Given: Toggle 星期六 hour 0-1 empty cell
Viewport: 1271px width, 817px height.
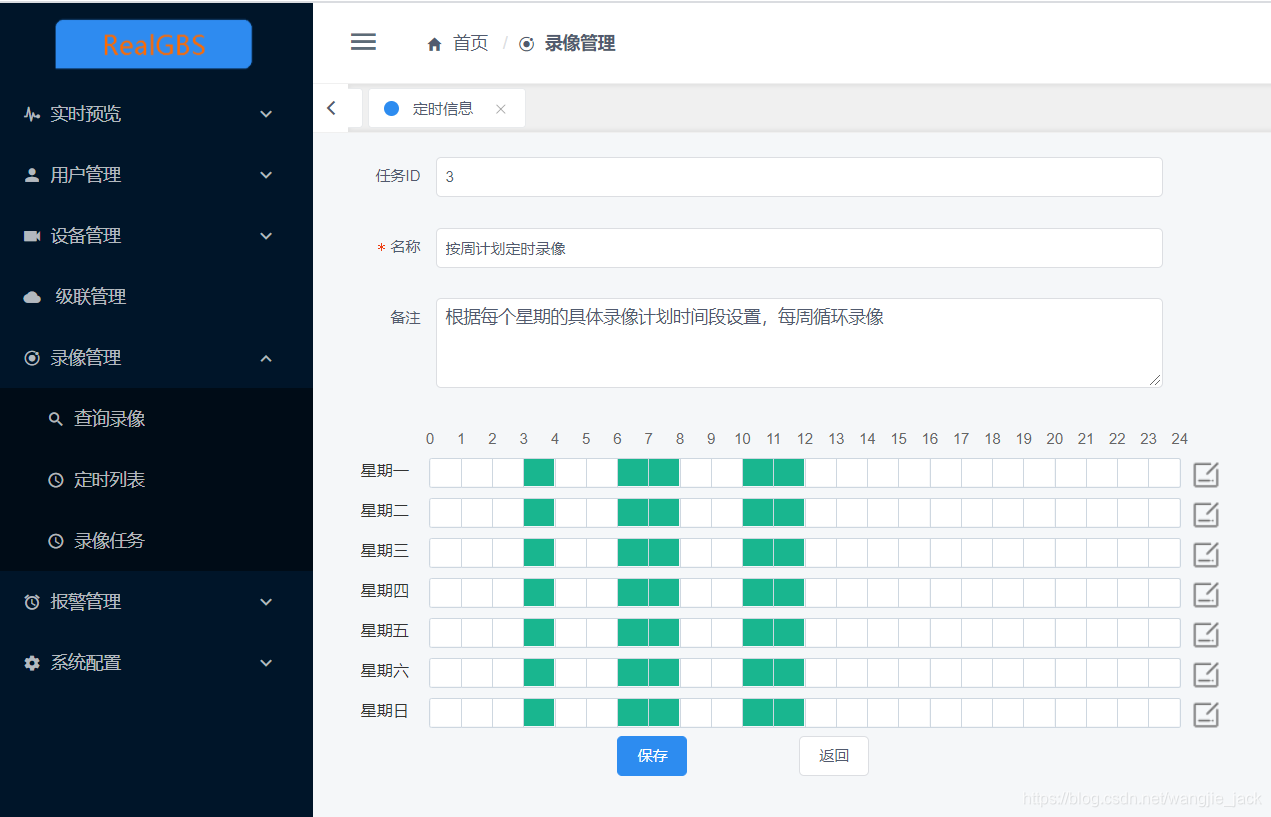Looking at the screenshot, I should pos(445,673).
